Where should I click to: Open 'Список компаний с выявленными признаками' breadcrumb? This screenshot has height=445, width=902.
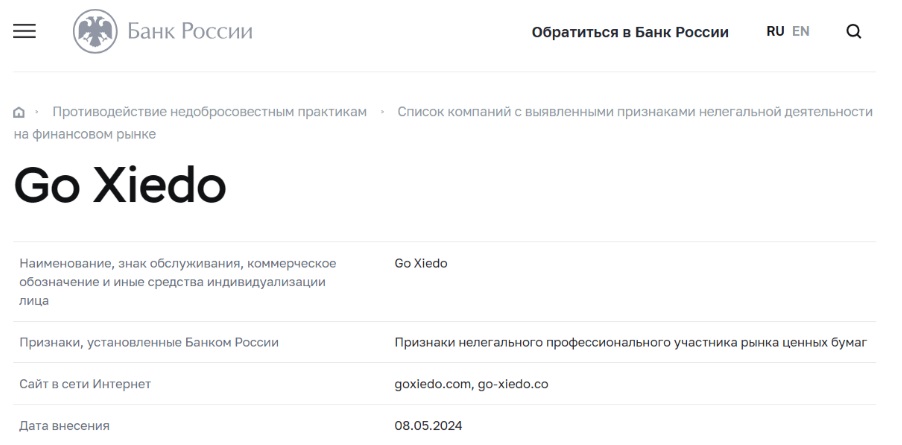pos(635,111)
